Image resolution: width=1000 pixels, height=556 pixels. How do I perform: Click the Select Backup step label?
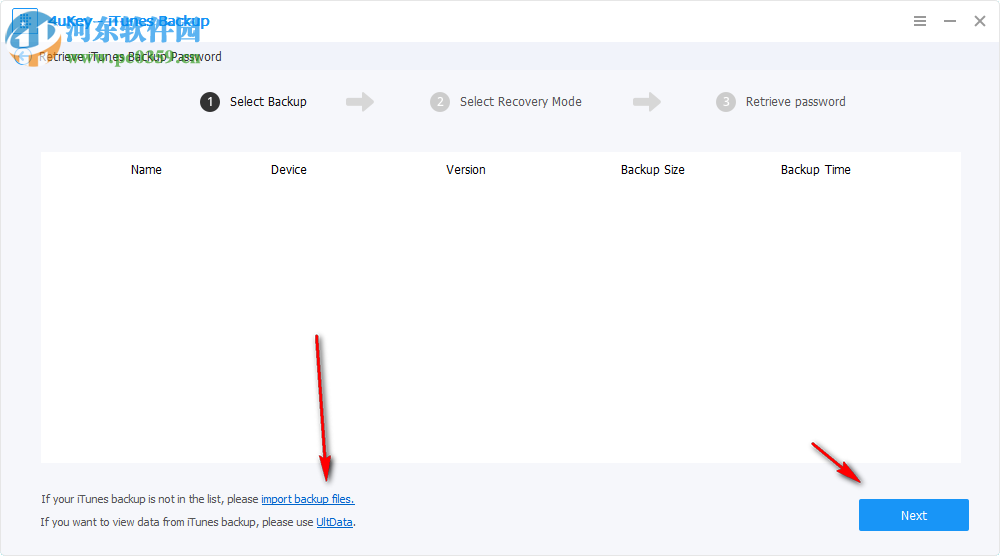(268, 102)
